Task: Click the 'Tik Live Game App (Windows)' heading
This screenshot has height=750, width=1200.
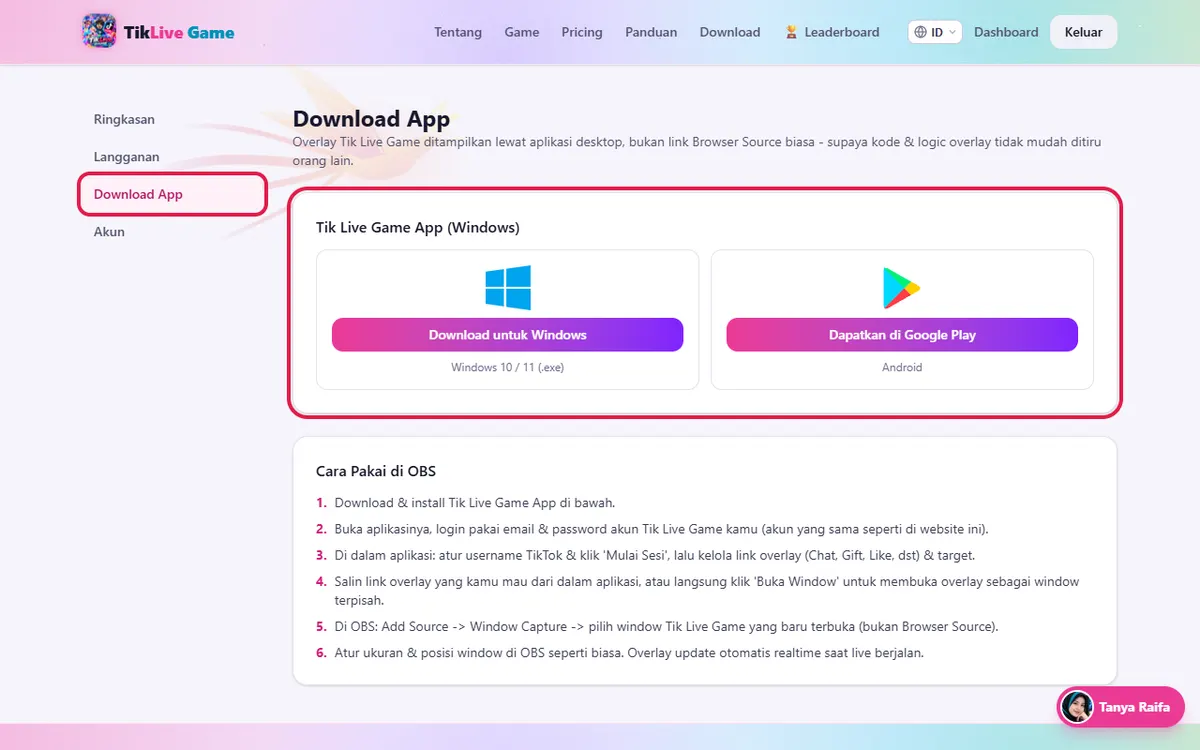Action: (x=418, y=227)
